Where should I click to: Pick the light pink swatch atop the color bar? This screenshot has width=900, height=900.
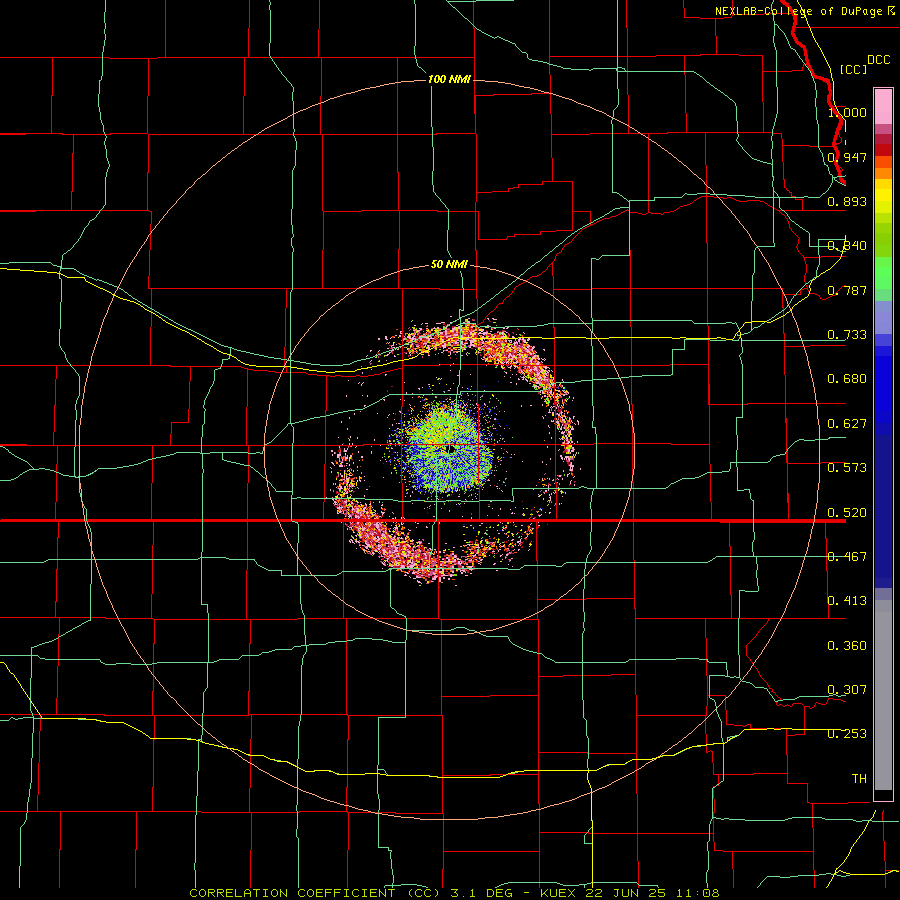pos(883,107)
